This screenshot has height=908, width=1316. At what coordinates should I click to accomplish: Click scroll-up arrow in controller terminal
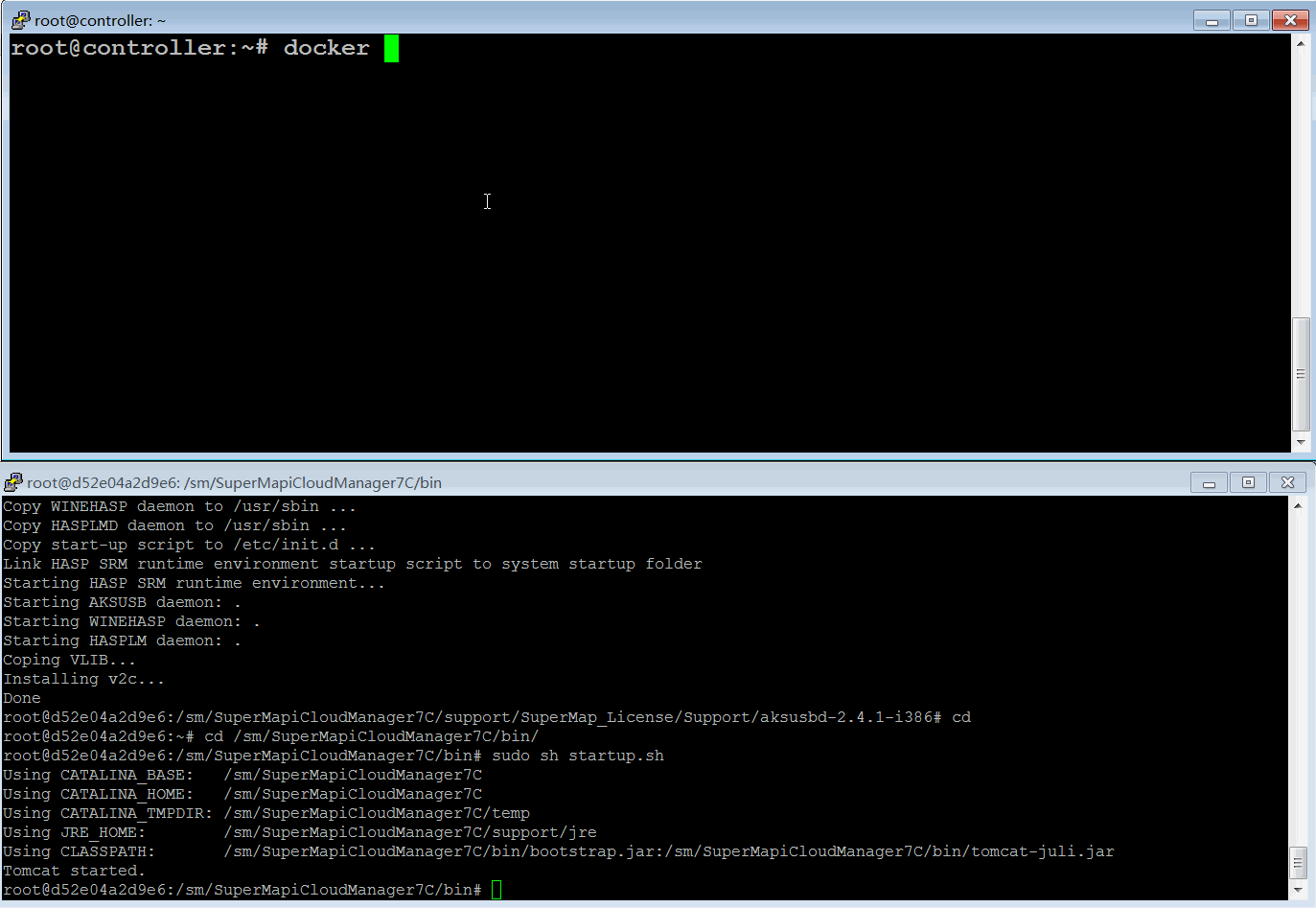1301,43
